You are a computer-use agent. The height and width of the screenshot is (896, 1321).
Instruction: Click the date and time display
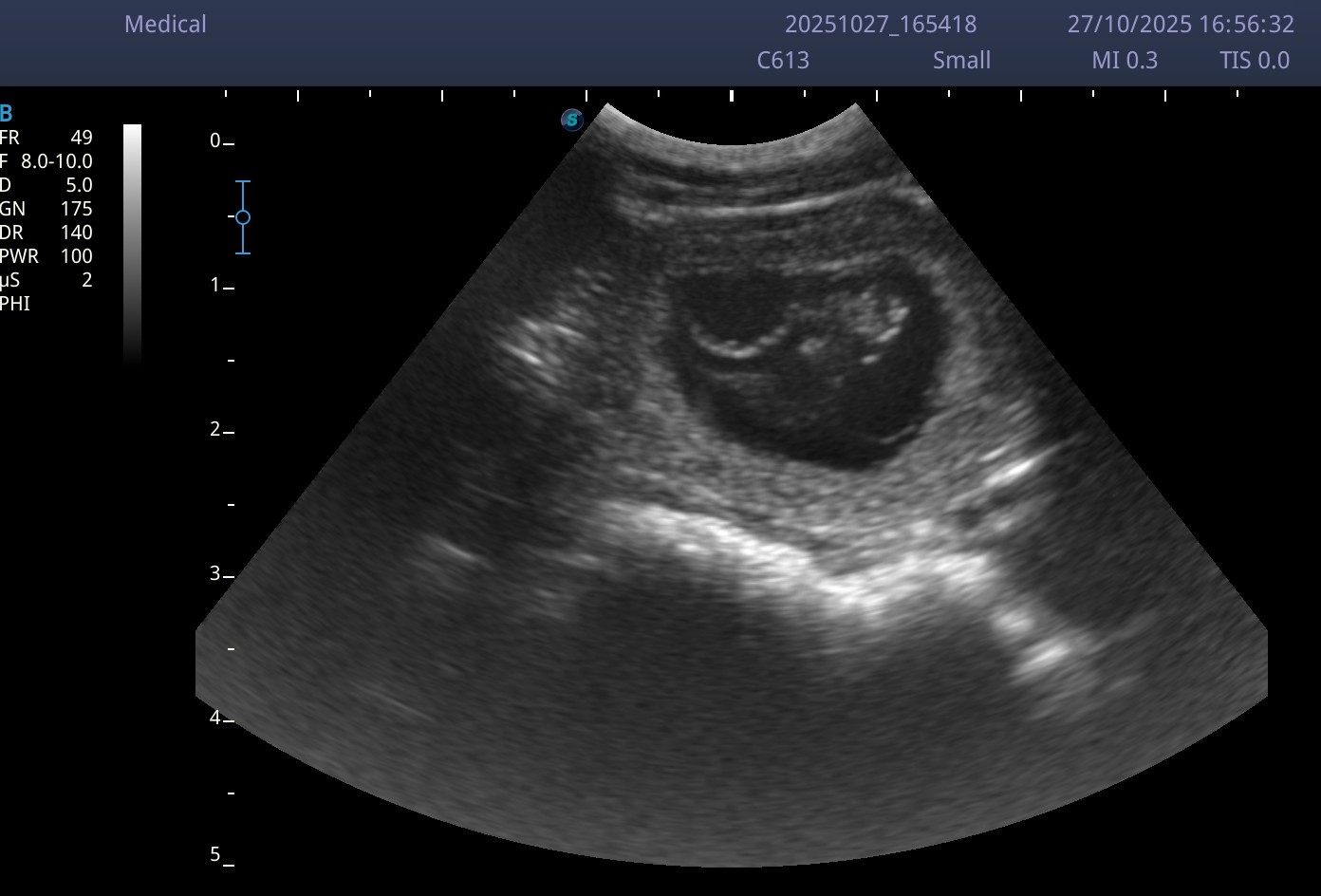coord(1181,25)
